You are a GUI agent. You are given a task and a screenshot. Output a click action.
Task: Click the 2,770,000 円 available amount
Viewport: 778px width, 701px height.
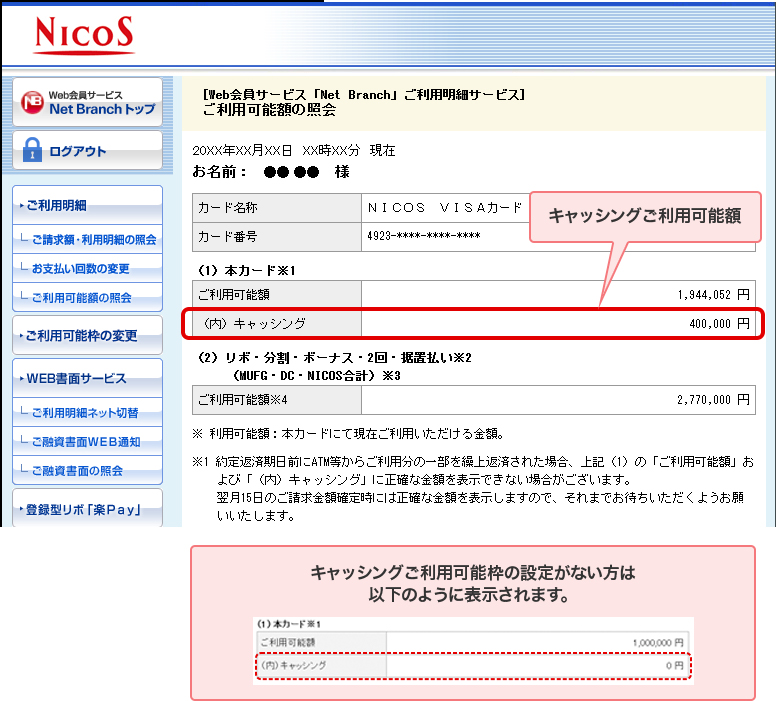tap(708, 400)
